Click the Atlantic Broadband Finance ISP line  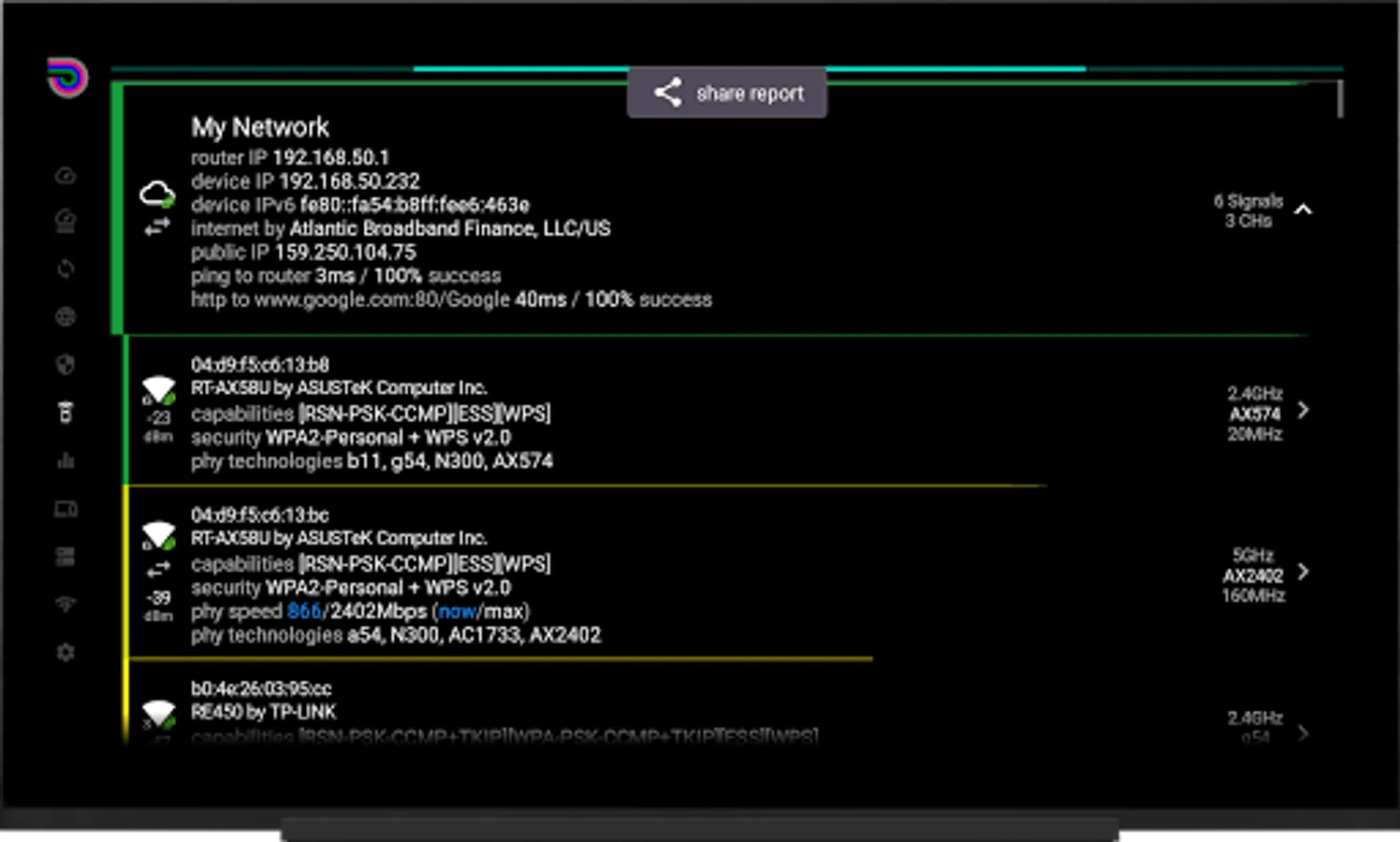tap(401, 228)
